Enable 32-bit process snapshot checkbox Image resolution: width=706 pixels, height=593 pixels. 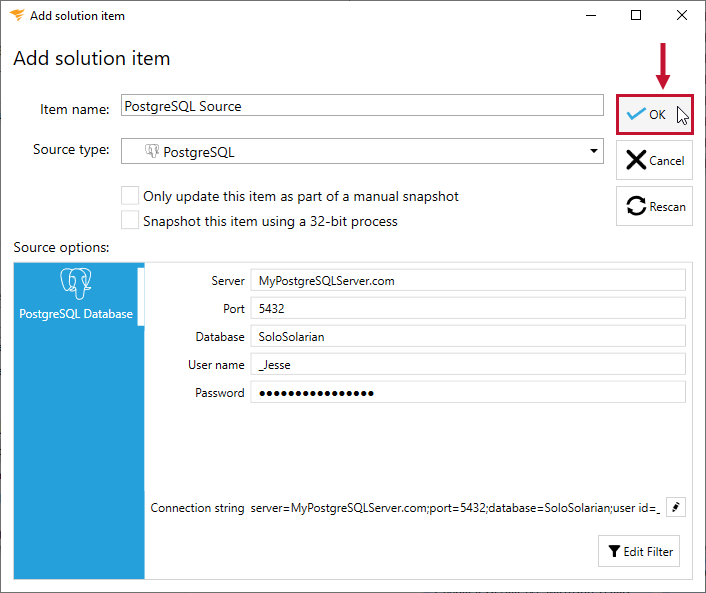pos(130,221)
